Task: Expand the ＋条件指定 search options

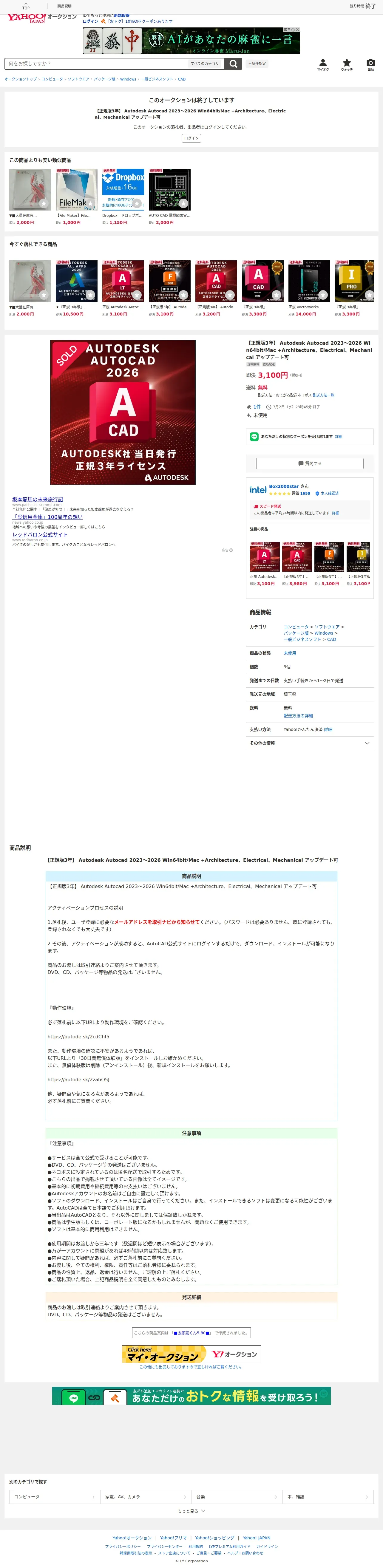Action: pos(257,63)
